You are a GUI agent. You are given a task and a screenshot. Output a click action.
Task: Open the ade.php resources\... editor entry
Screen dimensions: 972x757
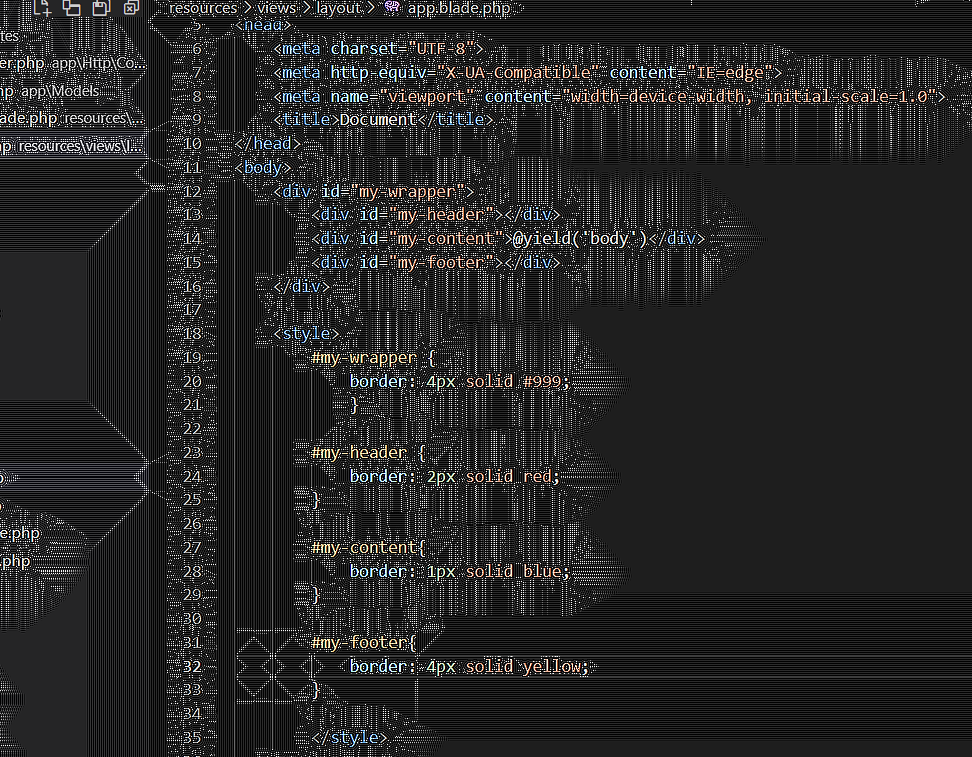point(73,118)
